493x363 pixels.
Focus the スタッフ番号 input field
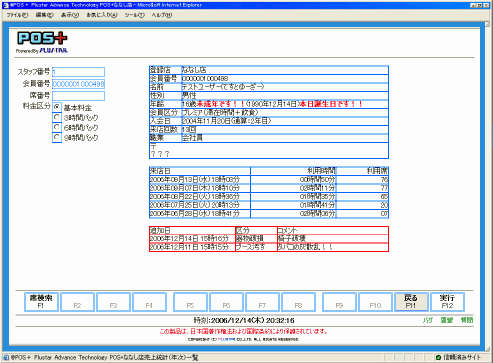pos(78,72)
